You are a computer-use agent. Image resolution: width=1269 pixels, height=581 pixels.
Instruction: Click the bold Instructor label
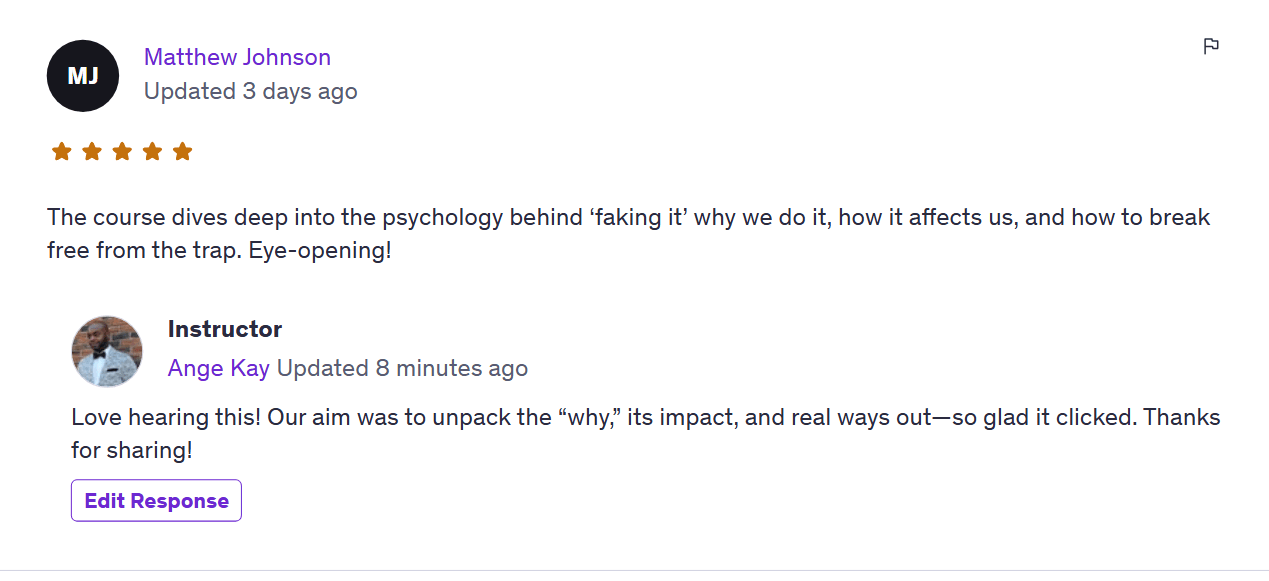click(225, 329)
